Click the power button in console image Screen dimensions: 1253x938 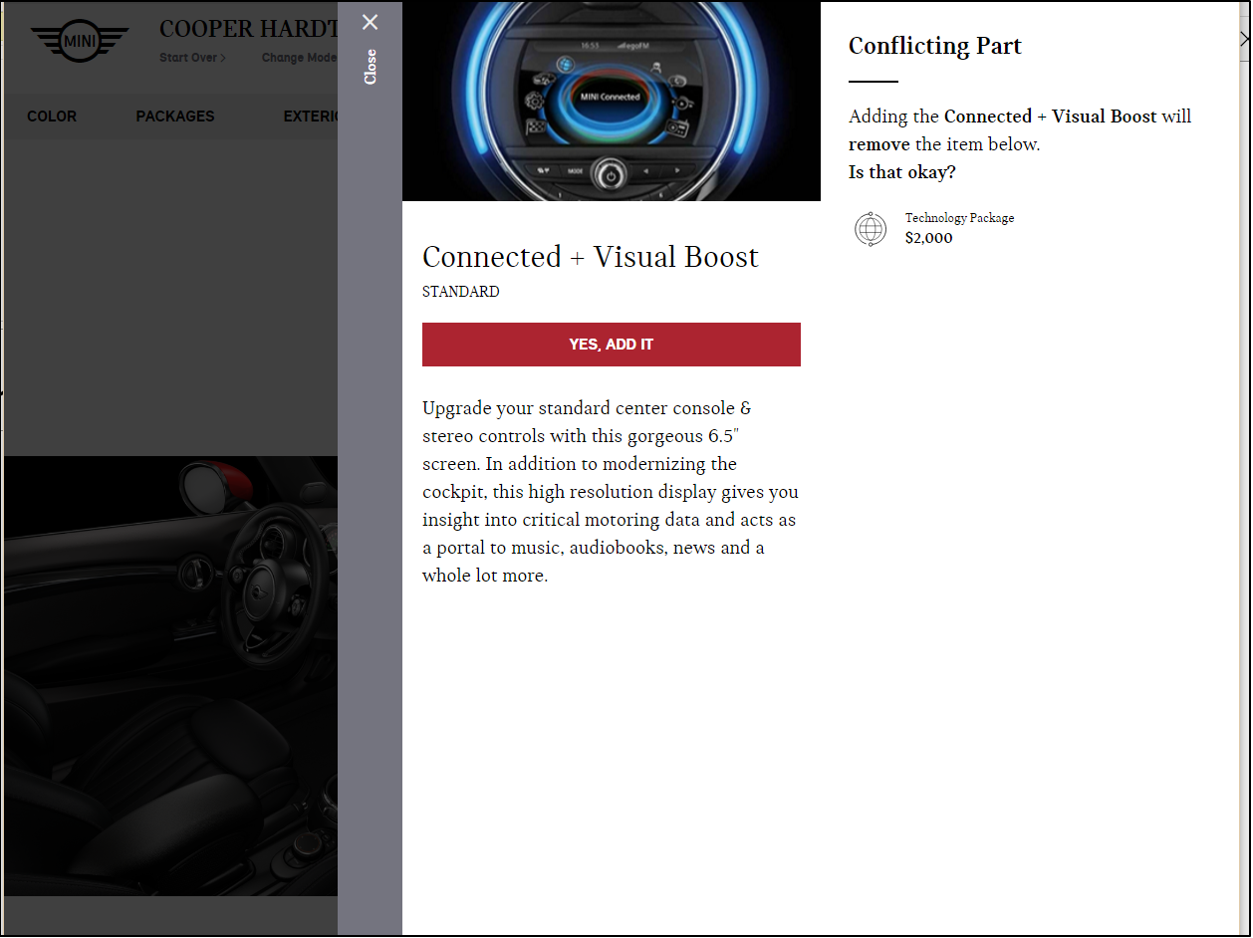pyautogui.click(x=609, y=175)
